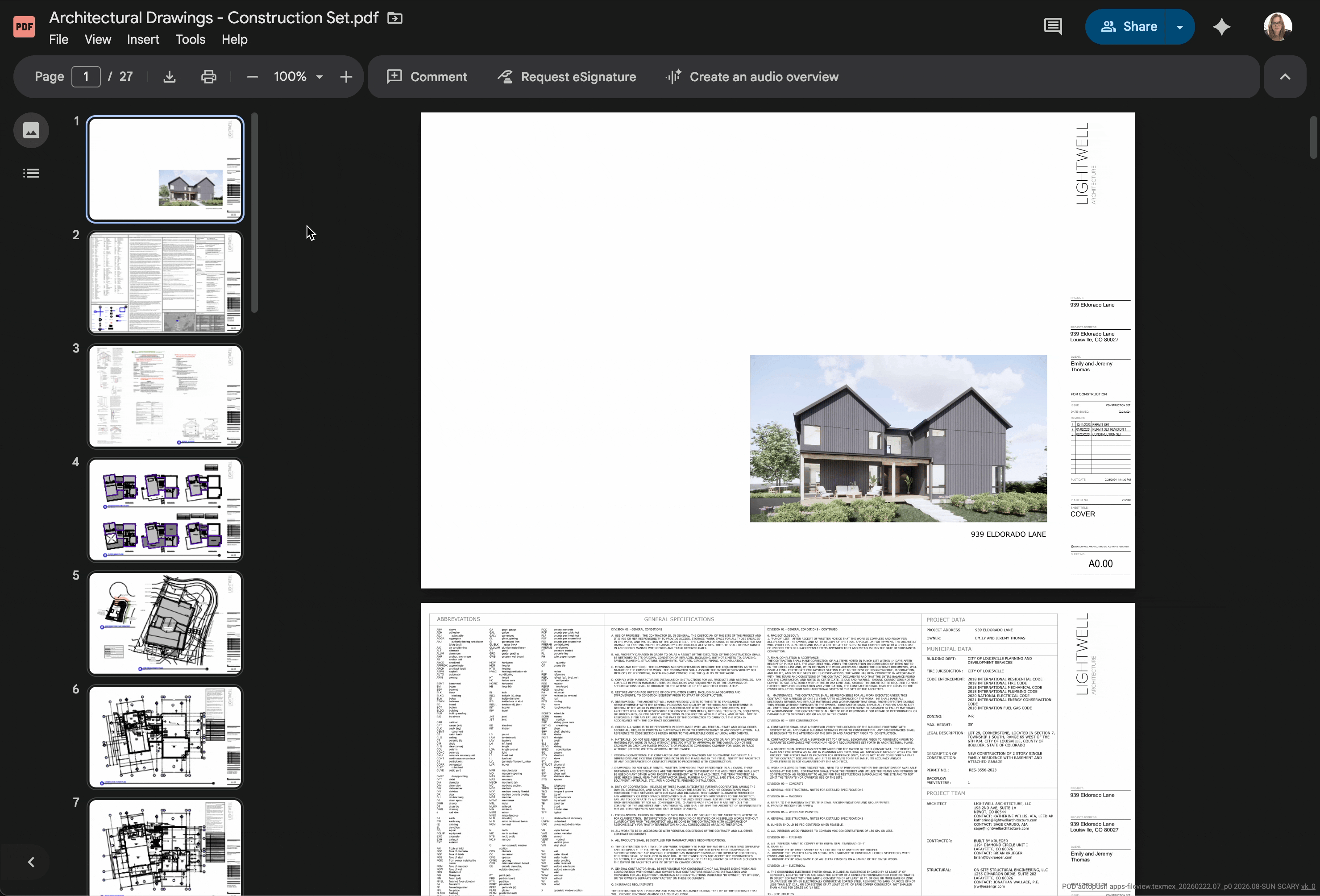Pop out the PDF in a new window
Viewport: 1320px width, 896px height.
pyautogui.click(x=393, y=17)
